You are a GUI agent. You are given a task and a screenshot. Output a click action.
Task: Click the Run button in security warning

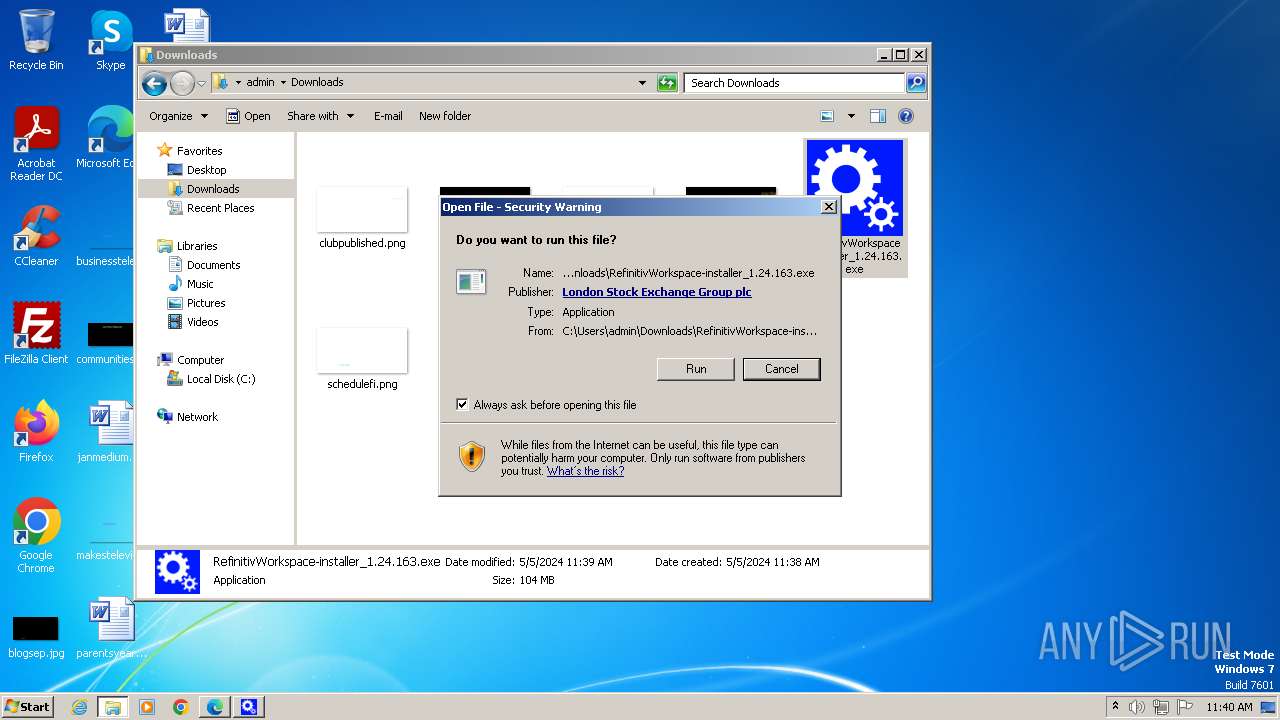coord(696,369)
